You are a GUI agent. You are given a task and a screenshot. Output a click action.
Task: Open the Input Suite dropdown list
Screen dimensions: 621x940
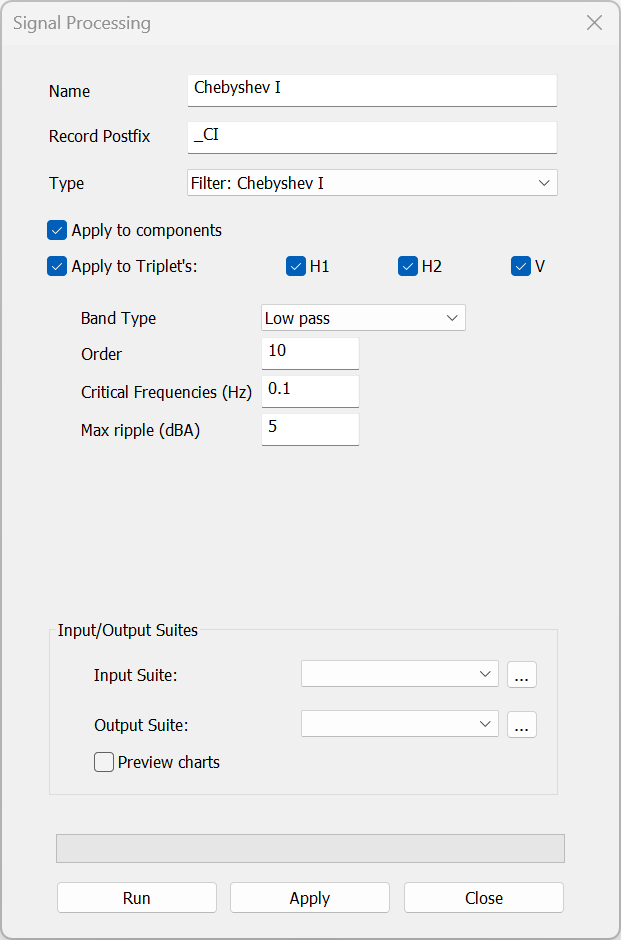point(399,674)
